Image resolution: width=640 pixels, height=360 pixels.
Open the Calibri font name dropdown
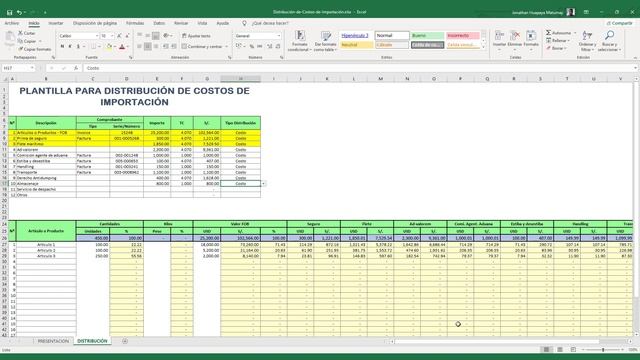[x=97, y=36]
